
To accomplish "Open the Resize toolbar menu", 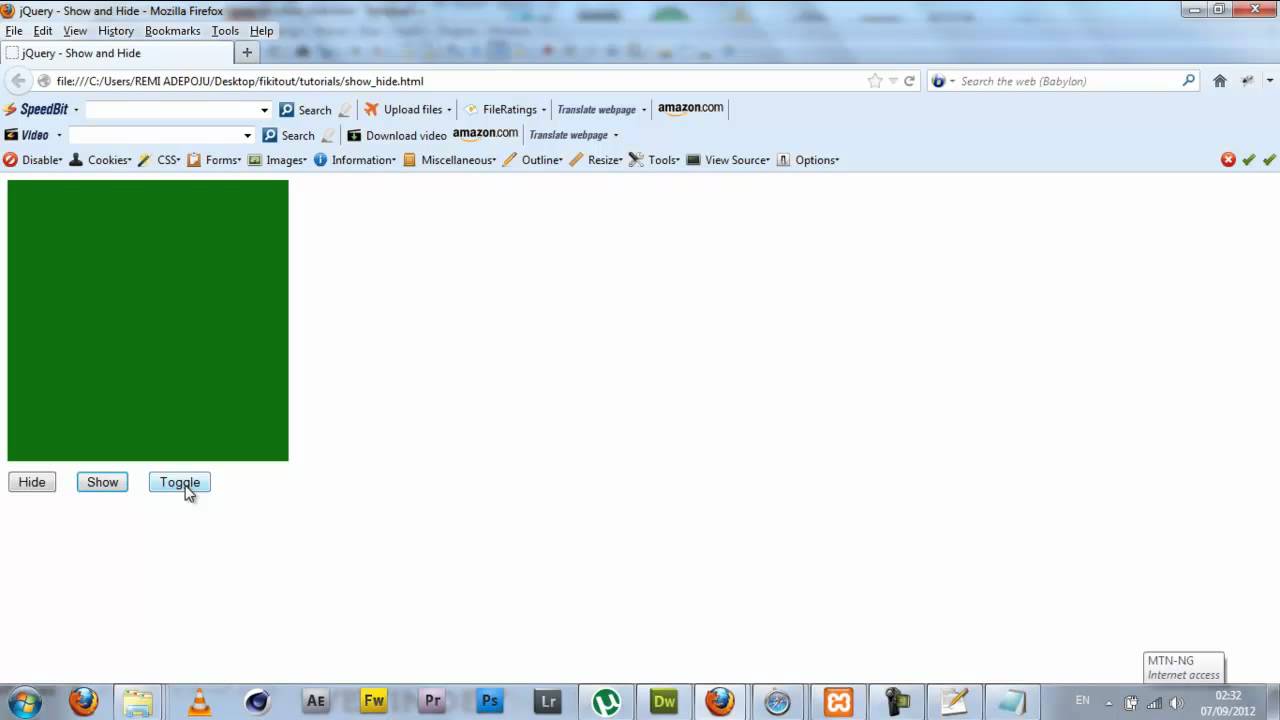I will [x=596, y=160].
